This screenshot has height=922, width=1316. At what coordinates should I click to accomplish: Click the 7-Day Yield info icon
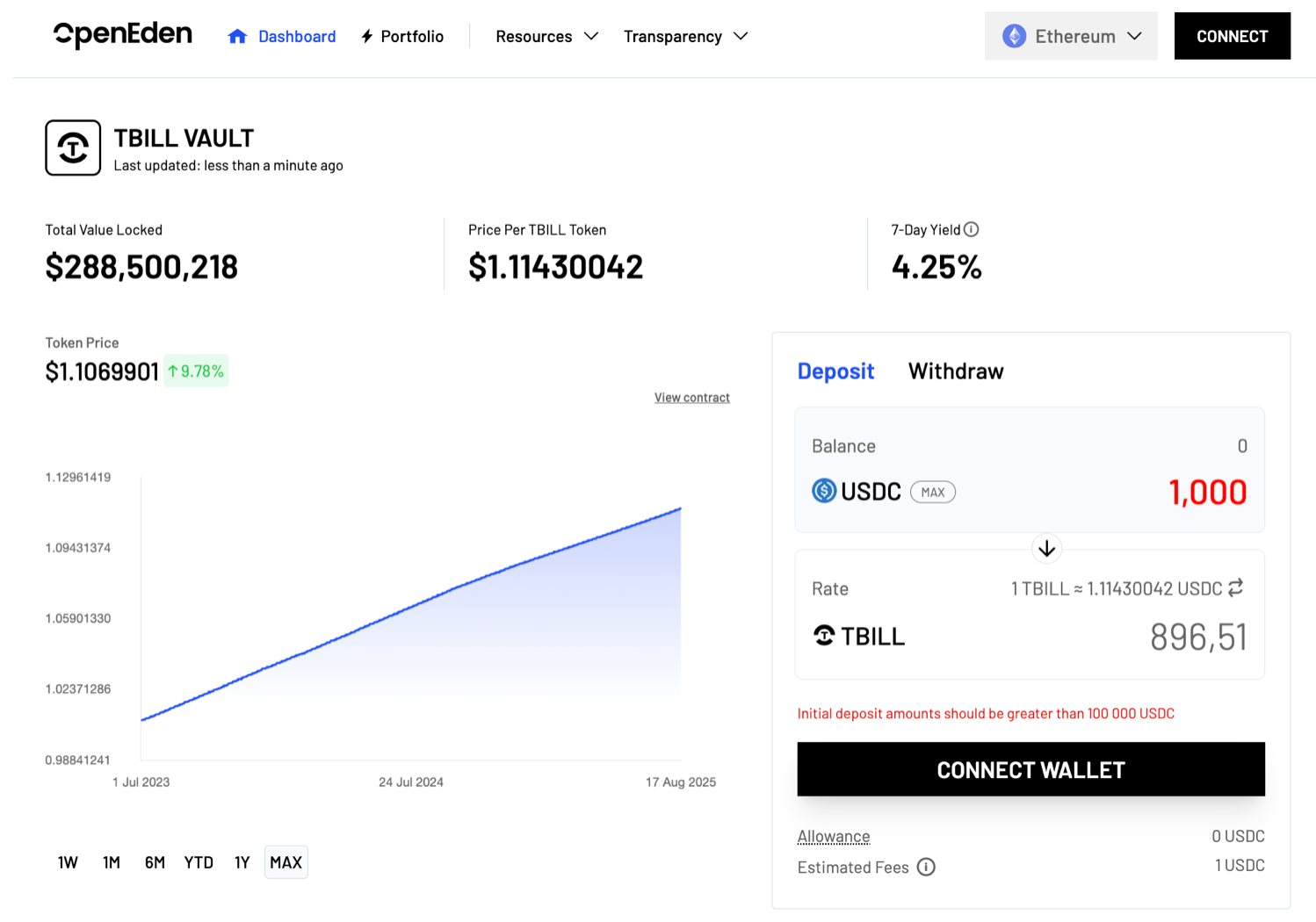[x=971, y=229]
